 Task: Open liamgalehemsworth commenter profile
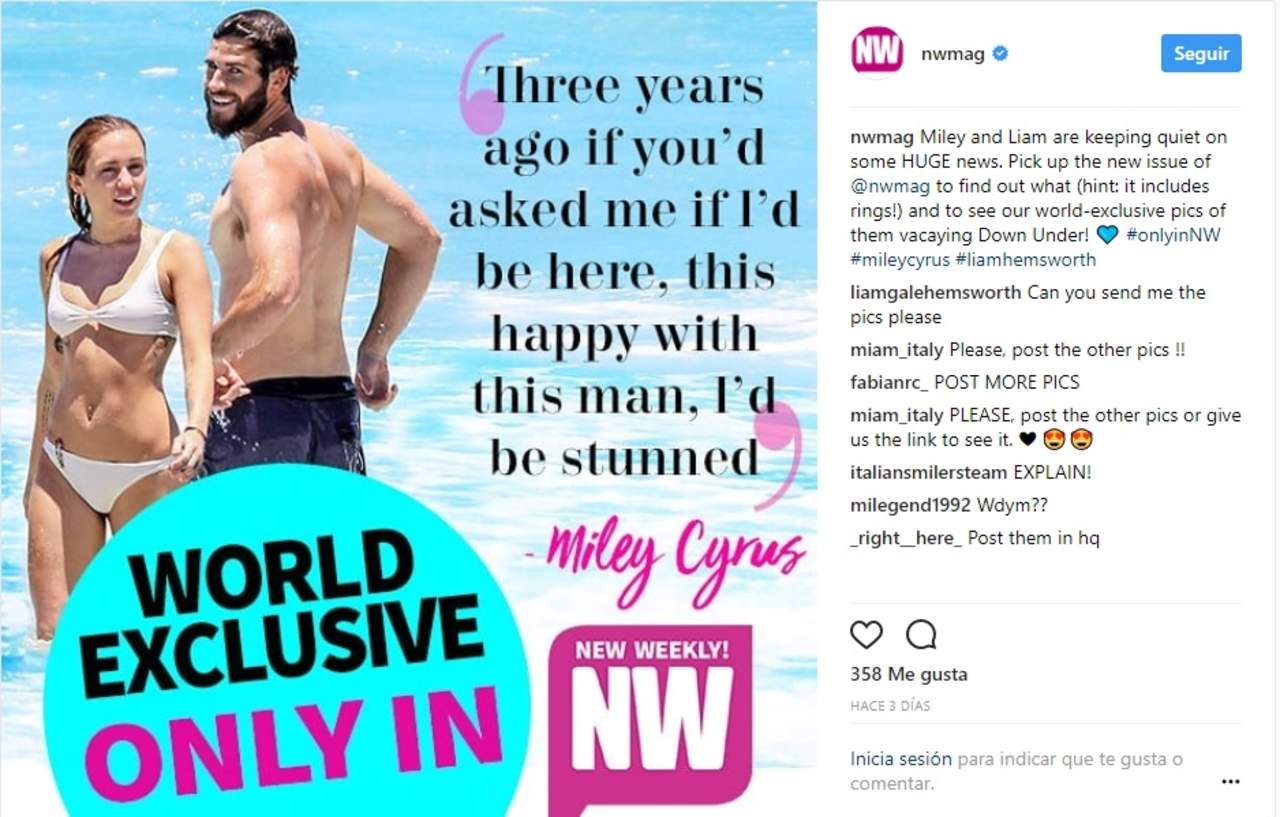[x=936, y=293]
